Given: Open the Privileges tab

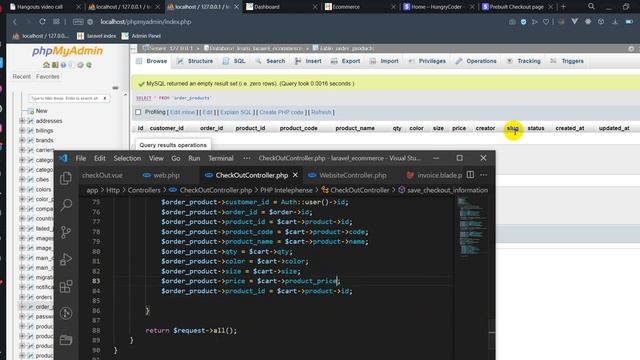Looking at the screenshot, I should point(427,61).
